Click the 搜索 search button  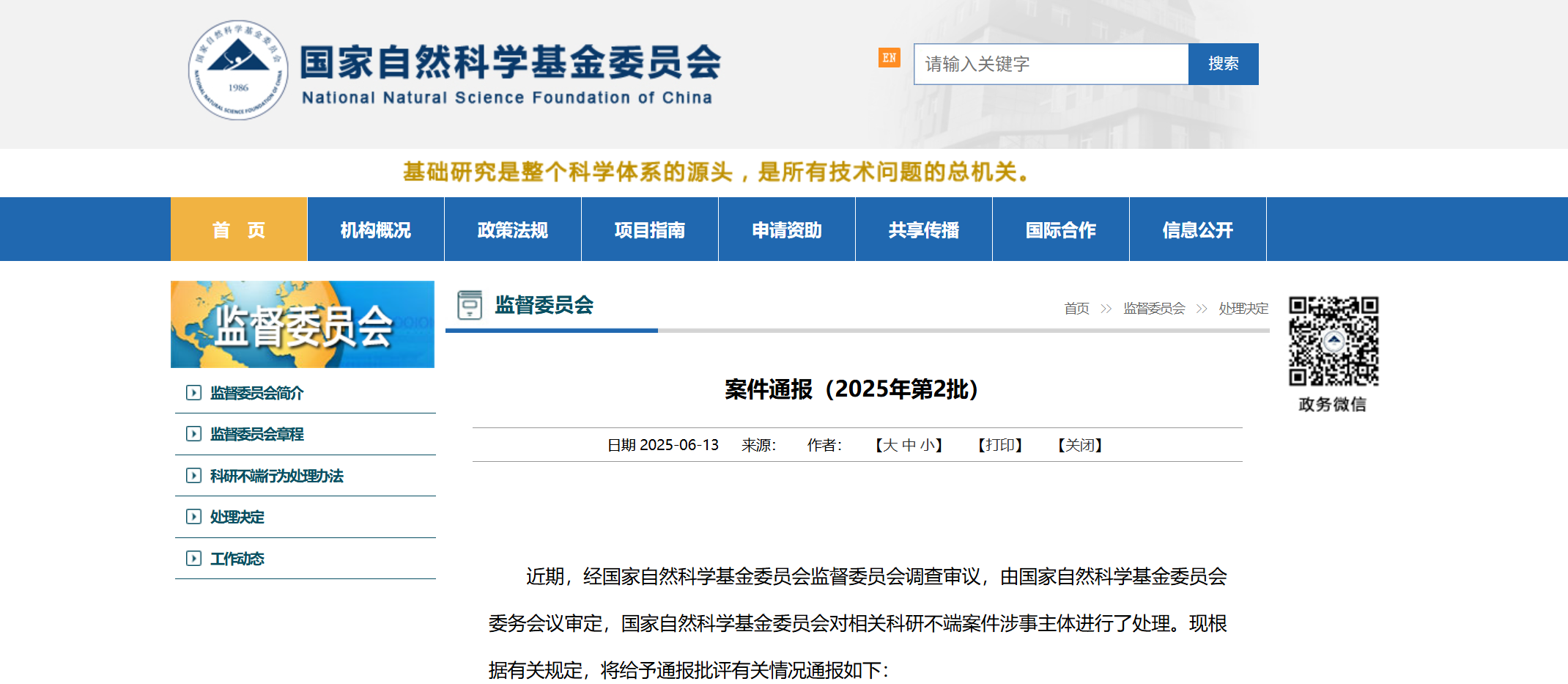coord(1224,64)
